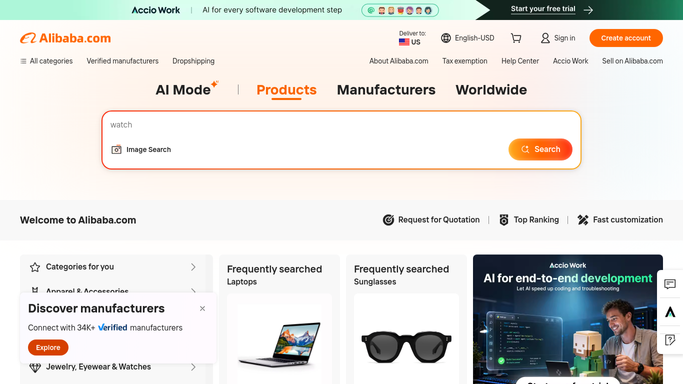
Task: Expand Jewelry, Eyewear & Watches chevron
Action: [193, 367]
